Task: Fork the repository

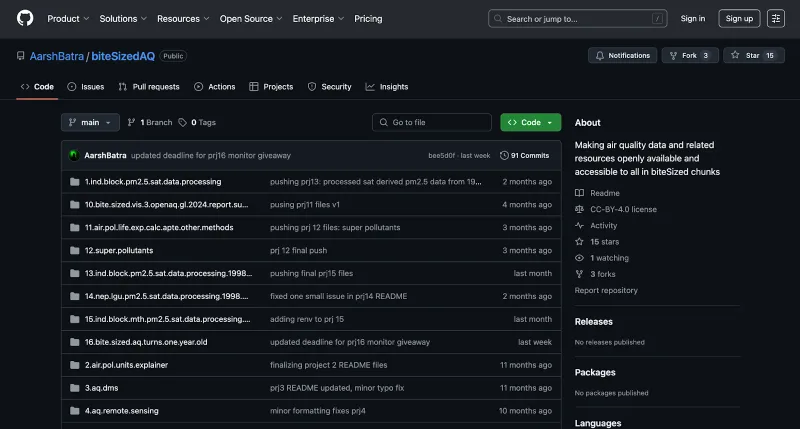Action: point(690,55)
